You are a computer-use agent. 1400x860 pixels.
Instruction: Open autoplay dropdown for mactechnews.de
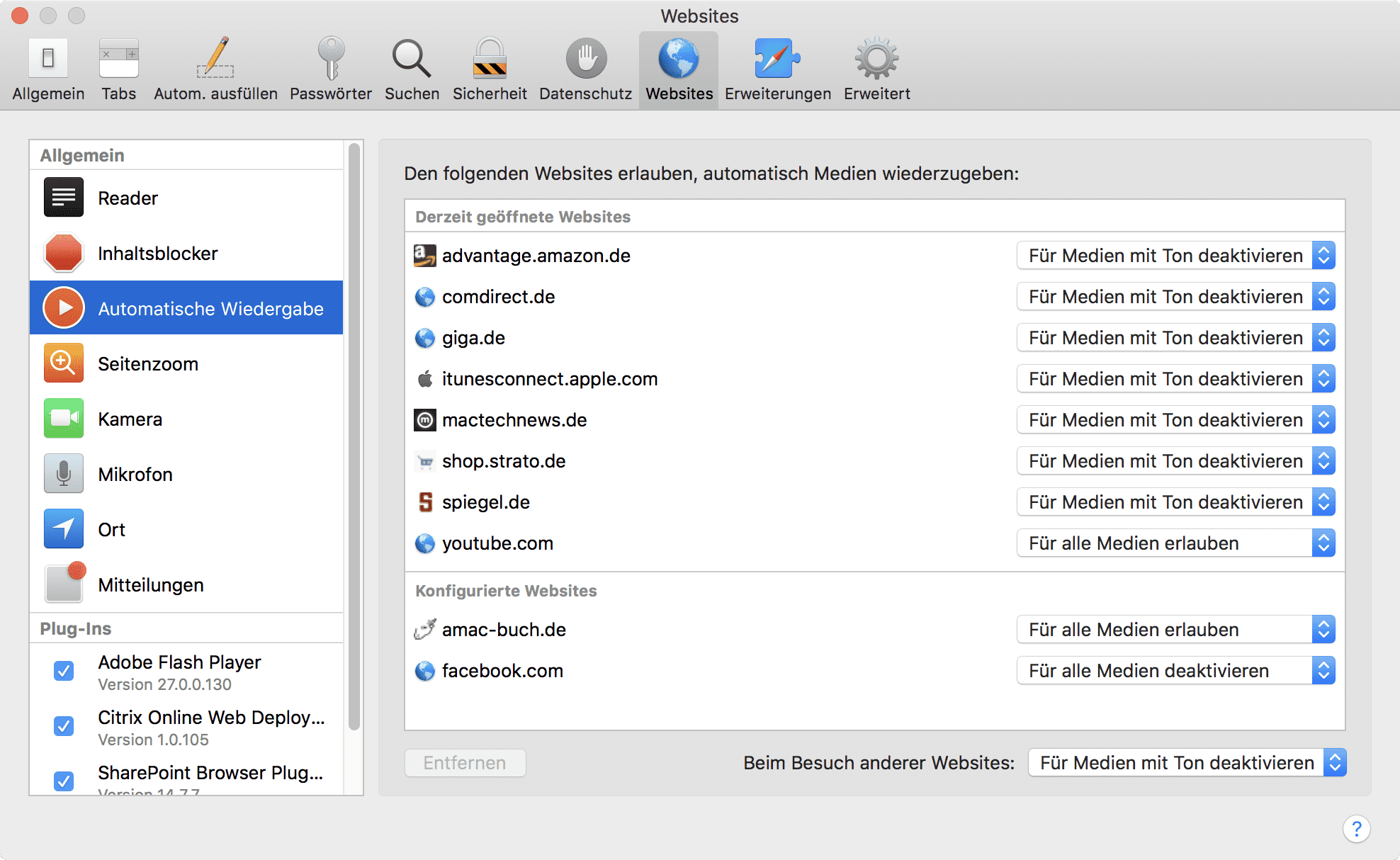[x=1176, y=420]
